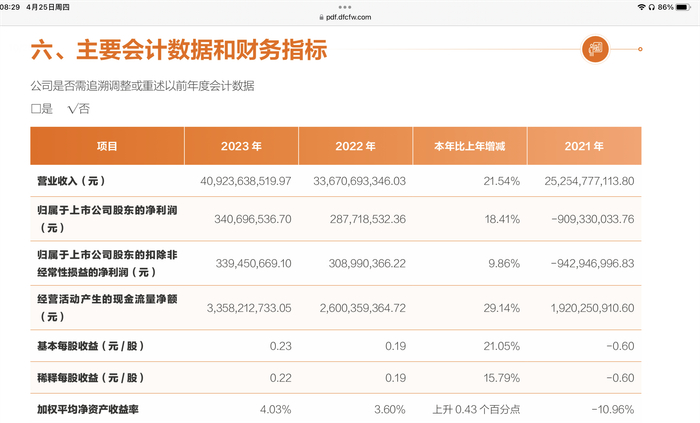Tap the 2021年 column header
The image size is (700, 423).
pos(584,146)
